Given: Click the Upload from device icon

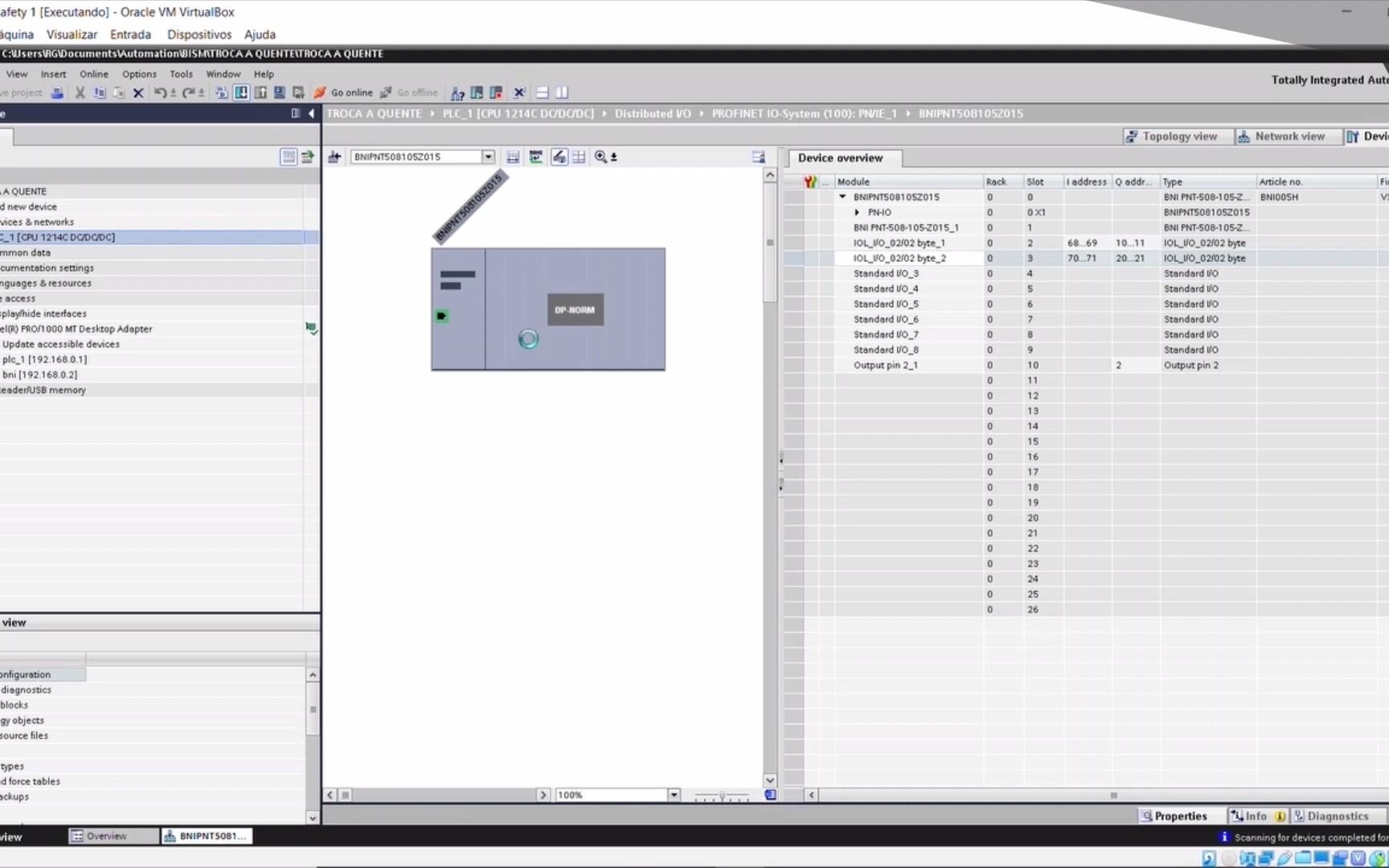Looking at the screenshot, I should tap(260, 92).
